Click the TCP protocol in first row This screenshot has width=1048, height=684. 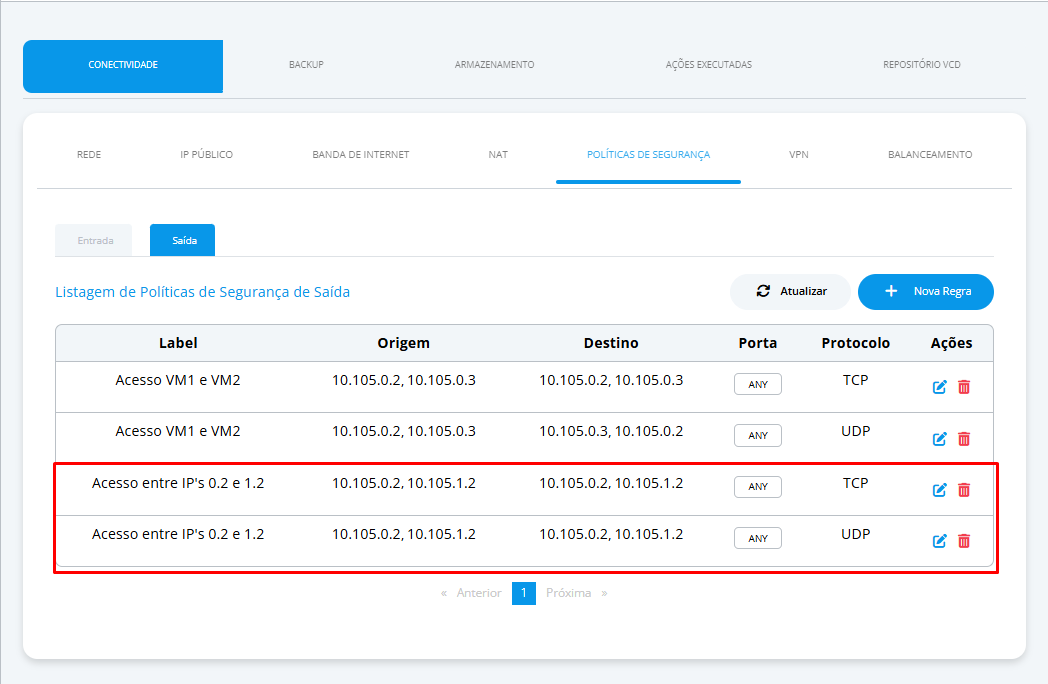coord(856,380)
